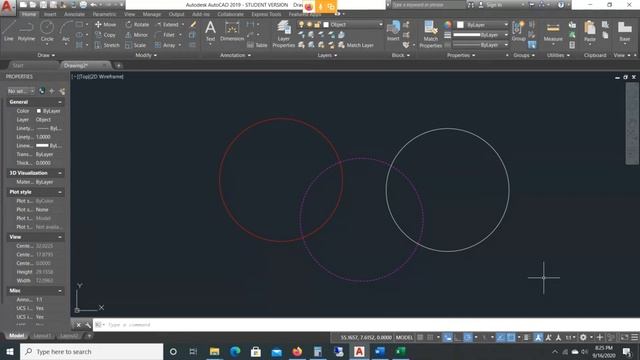The image size is (640, 360).
Task: Click the Match Layer button
Action: tap(356, 45)
